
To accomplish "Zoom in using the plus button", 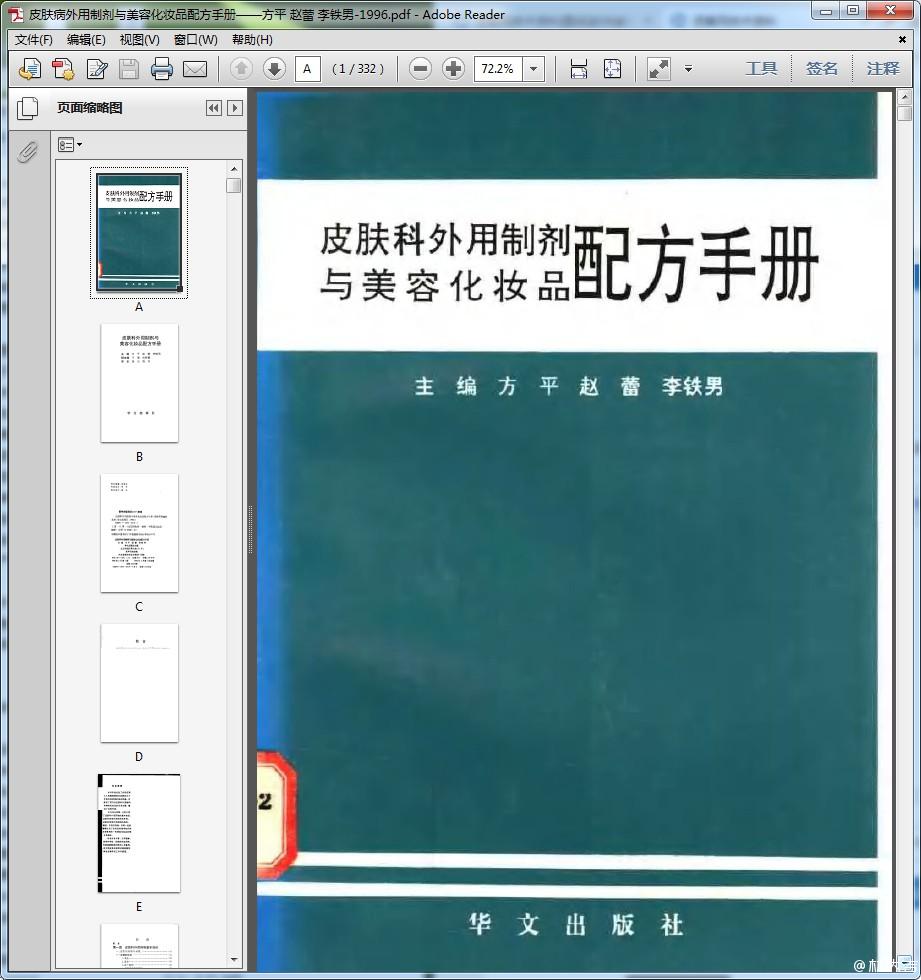I will [x=453, y=69].
